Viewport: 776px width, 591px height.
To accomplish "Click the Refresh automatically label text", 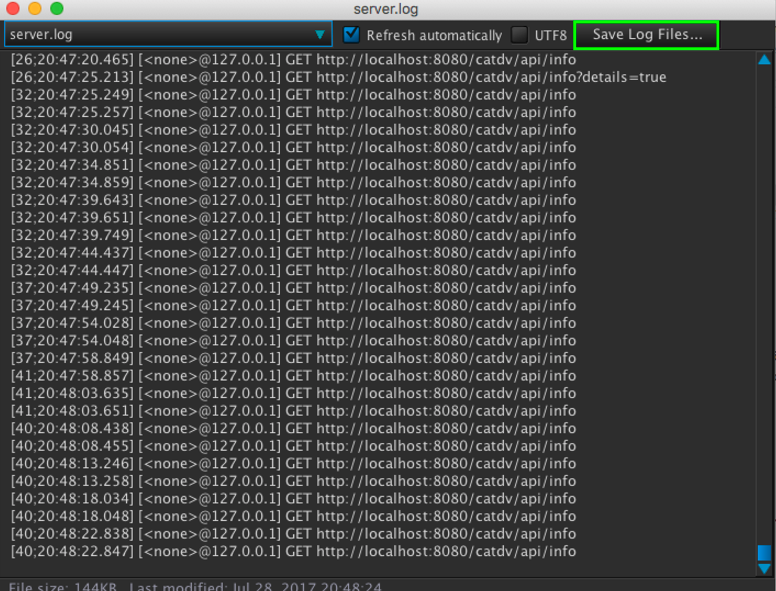I will pos(434,36).
